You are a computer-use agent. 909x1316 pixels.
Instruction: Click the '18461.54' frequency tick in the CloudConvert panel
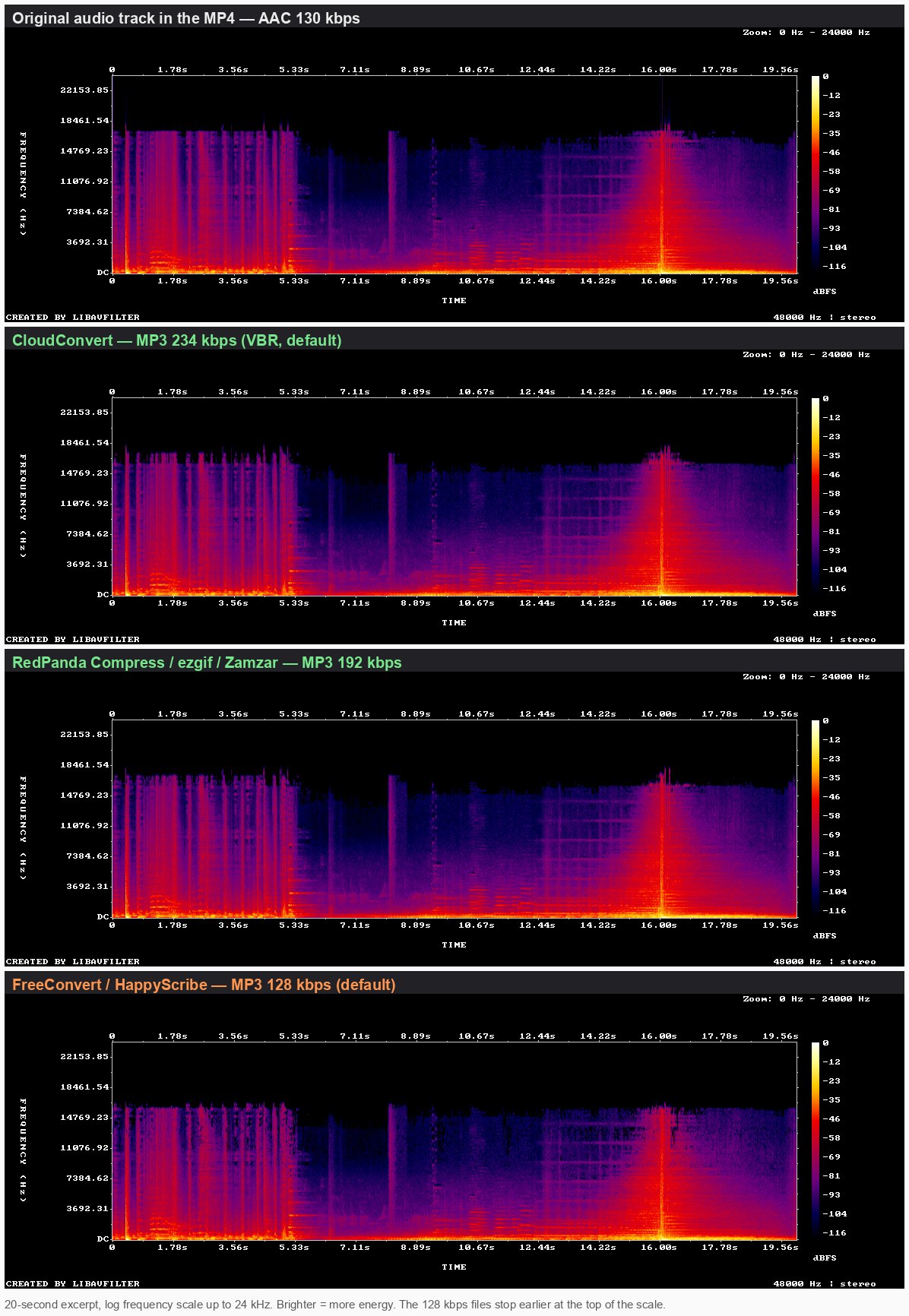pos(84,443)
